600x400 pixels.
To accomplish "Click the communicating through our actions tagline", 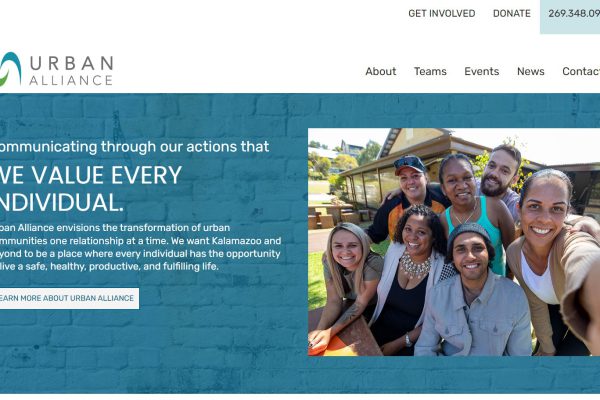I will tap(134, 147).
